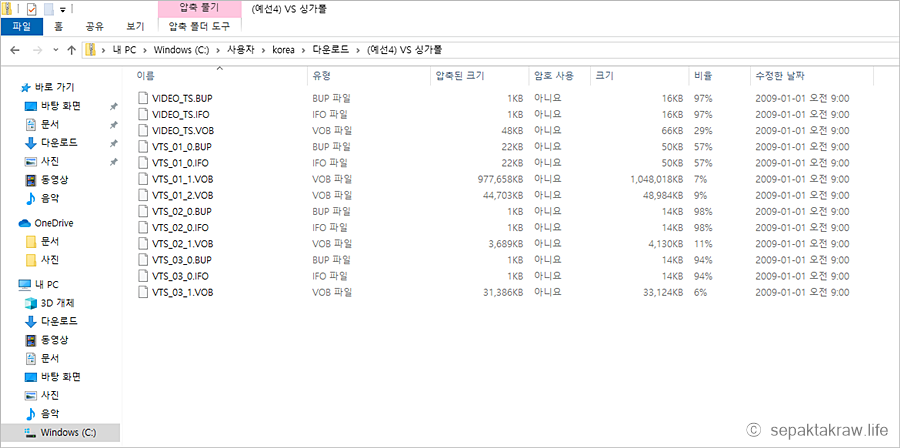Select 다운로드 in the address breadcrumb

[331, 50]
